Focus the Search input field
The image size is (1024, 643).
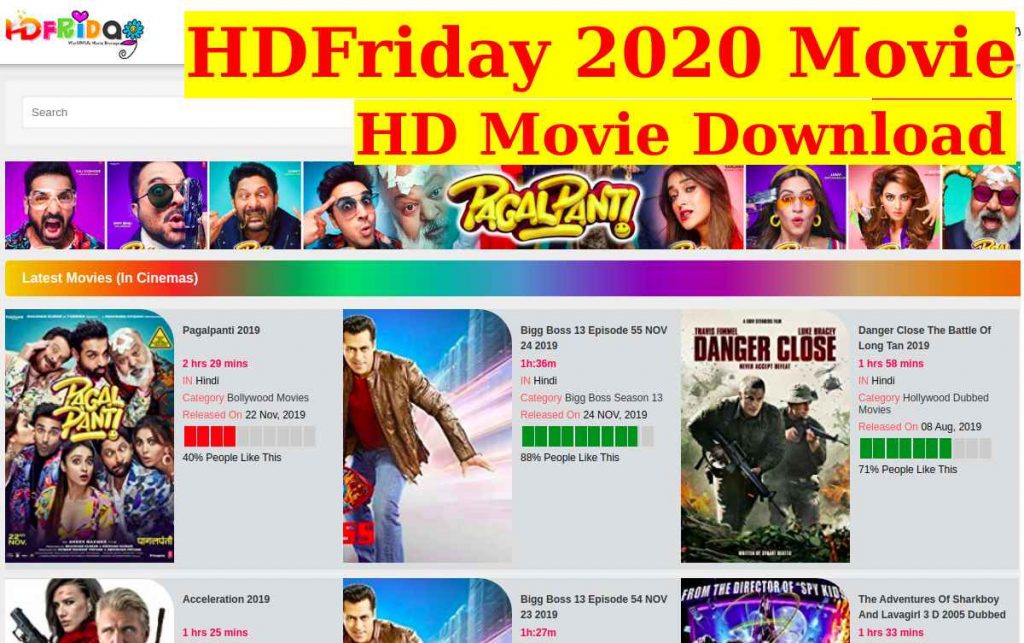[188, 112]
